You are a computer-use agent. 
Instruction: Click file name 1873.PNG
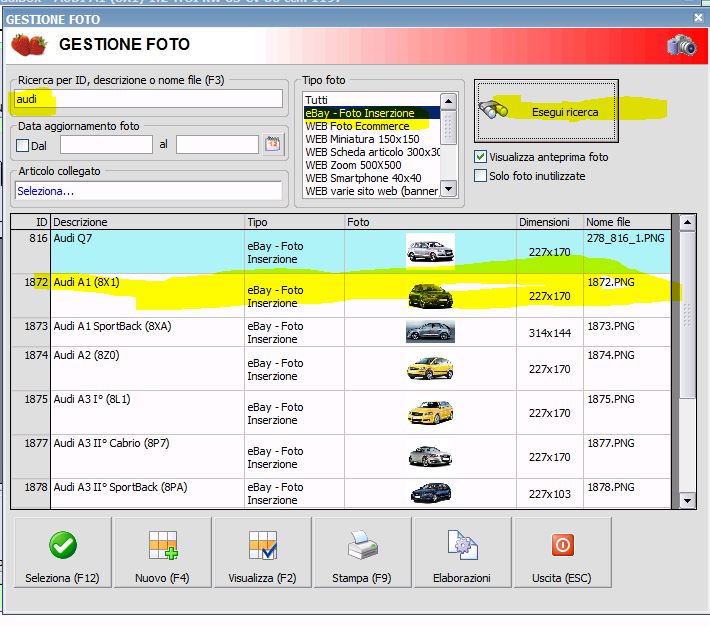pyautogui.click(x=611, y=326)
